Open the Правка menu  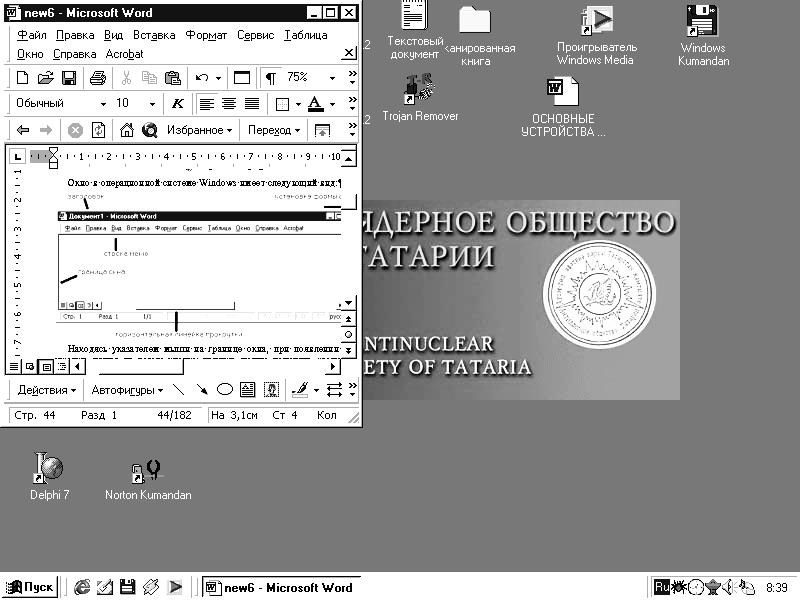(x=75, y=35)
